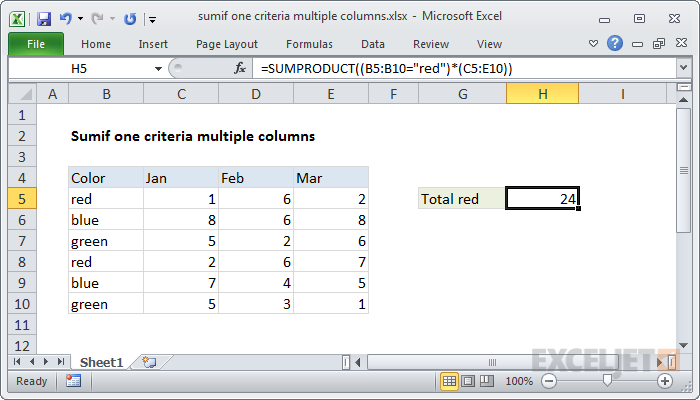Click the Insert Function fx icon
This screenshot has width=700, height=400.
coord(240,68)
